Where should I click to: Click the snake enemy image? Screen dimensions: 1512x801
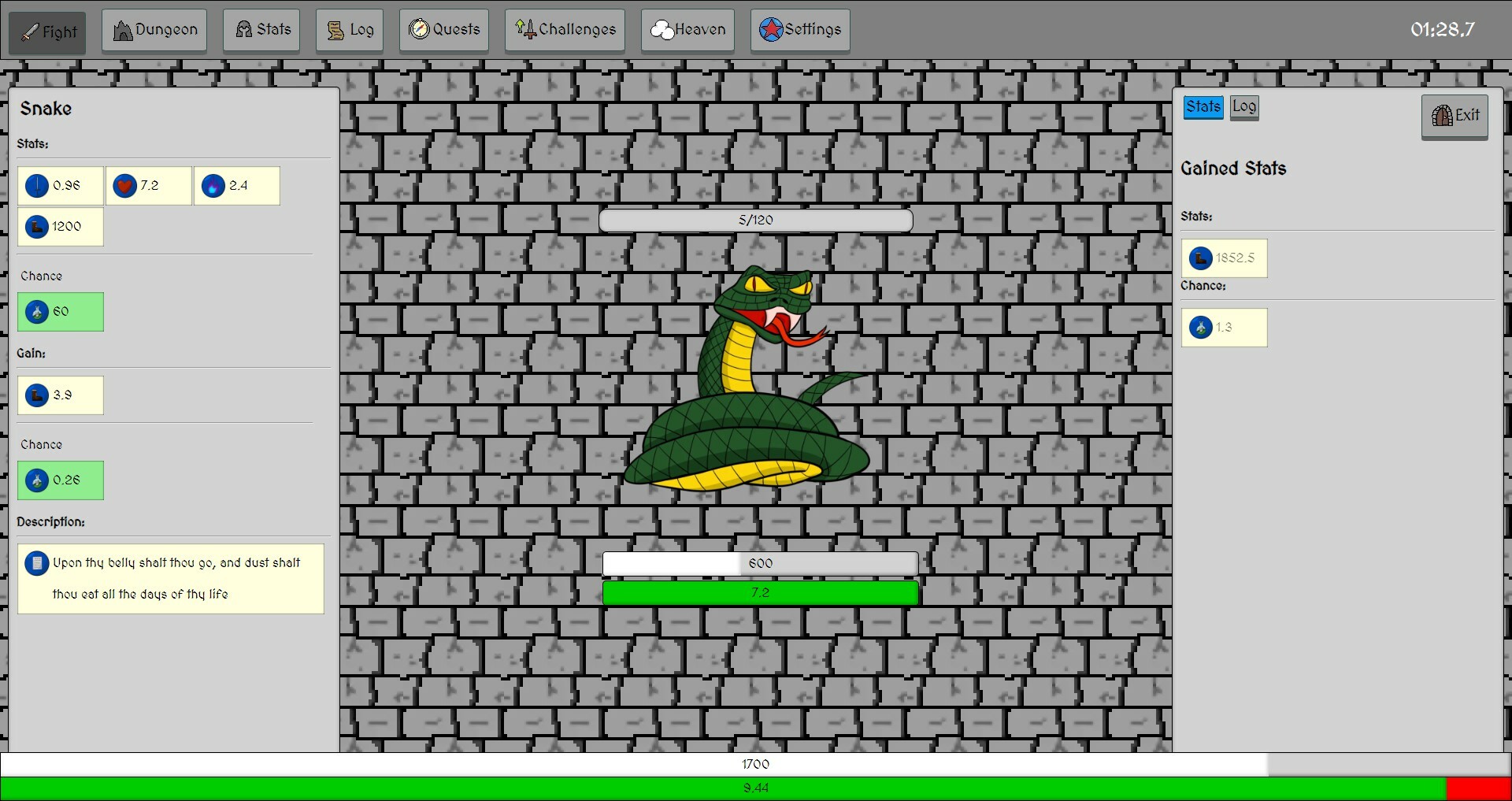tap(748, 378)
